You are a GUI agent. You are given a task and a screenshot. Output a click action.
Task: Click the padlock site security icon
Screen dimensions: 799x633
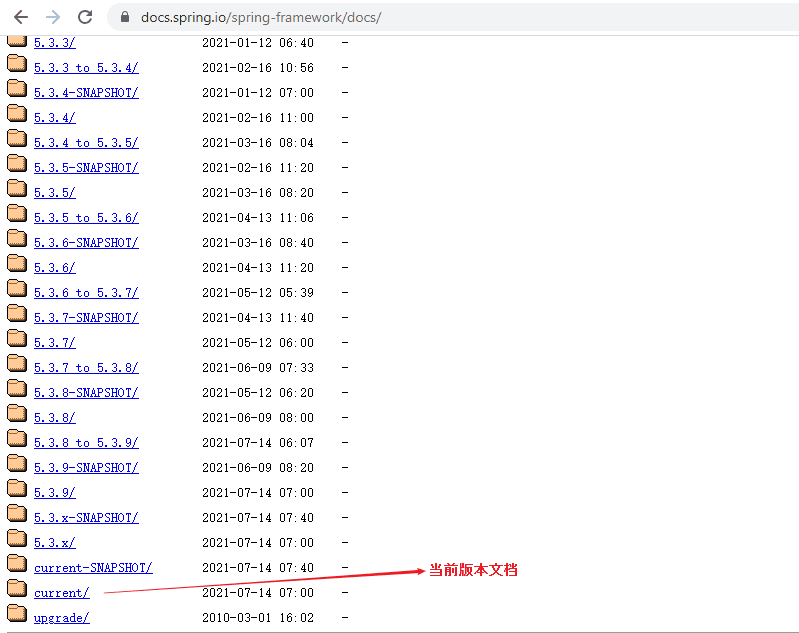coord(125,18)
